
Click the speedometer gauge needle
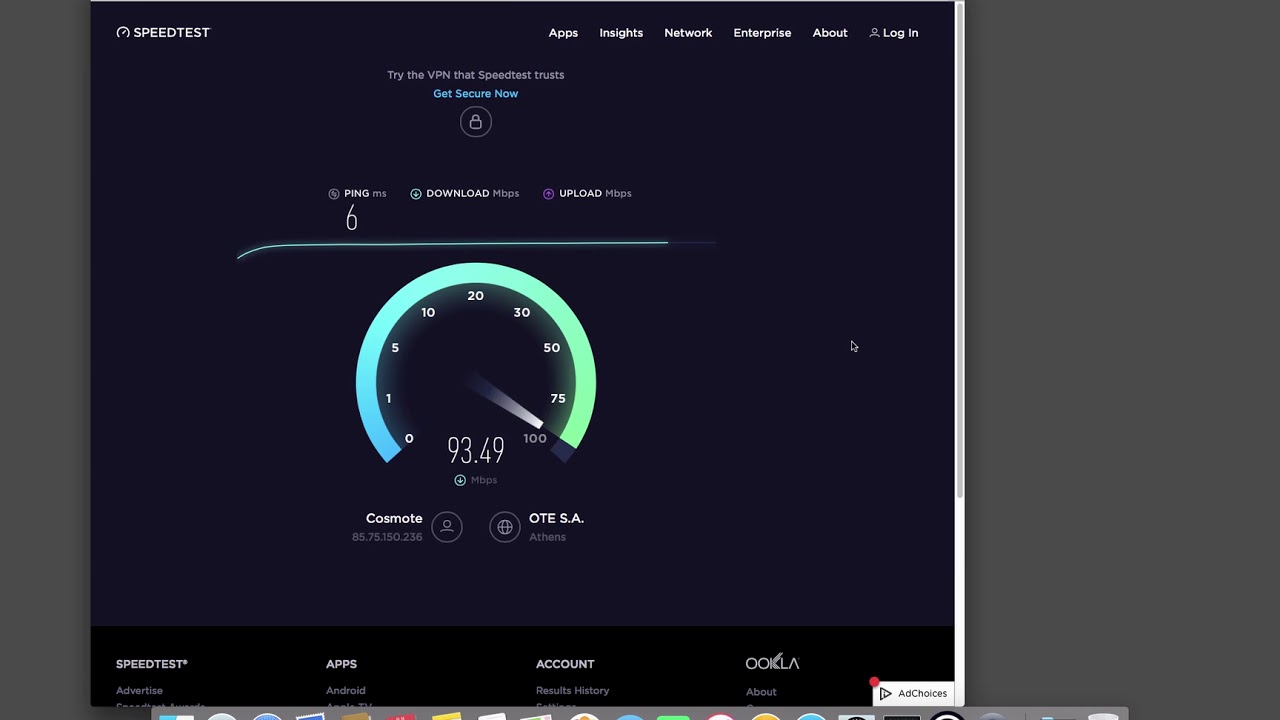(x=506, y=401)
